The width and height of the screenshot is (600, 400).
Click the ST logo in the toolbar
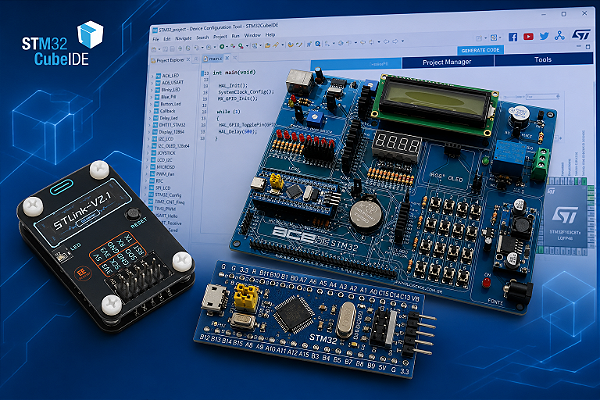point(581,34)
